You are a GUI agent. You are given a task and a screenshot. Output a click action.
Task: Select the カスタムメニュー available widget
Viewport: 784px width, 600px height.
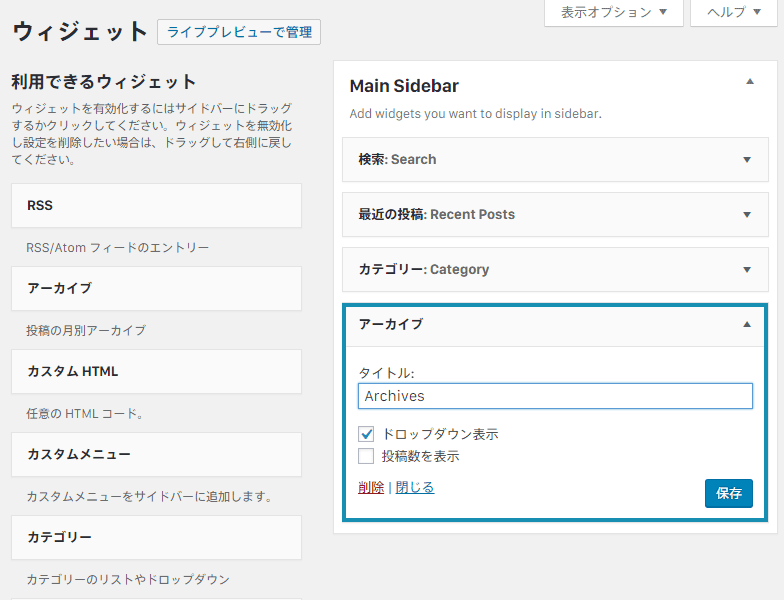pyautogui.click(x=156, y=454)
